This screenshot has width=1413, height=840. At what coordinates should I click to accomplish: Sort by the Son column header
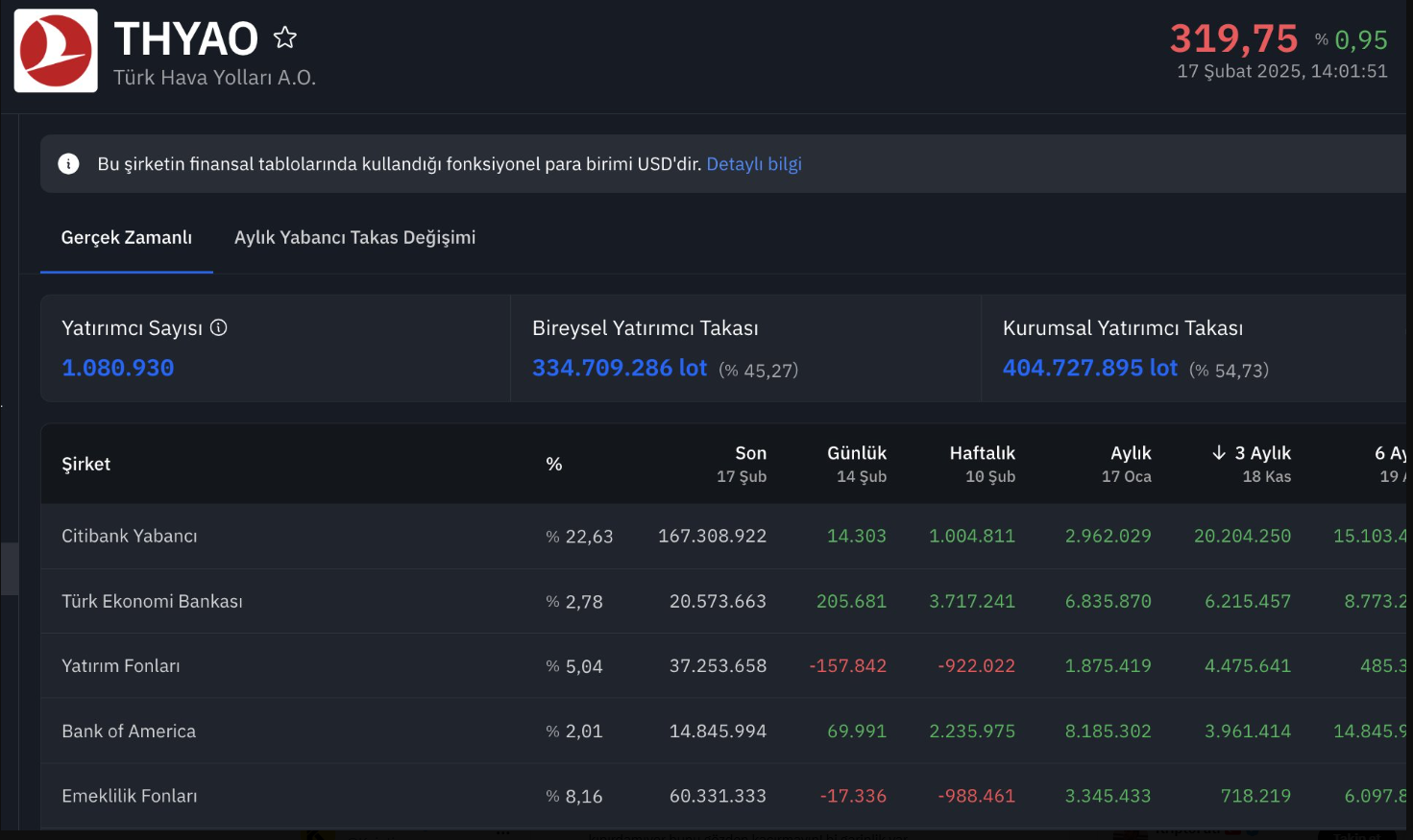pos(750,453)
